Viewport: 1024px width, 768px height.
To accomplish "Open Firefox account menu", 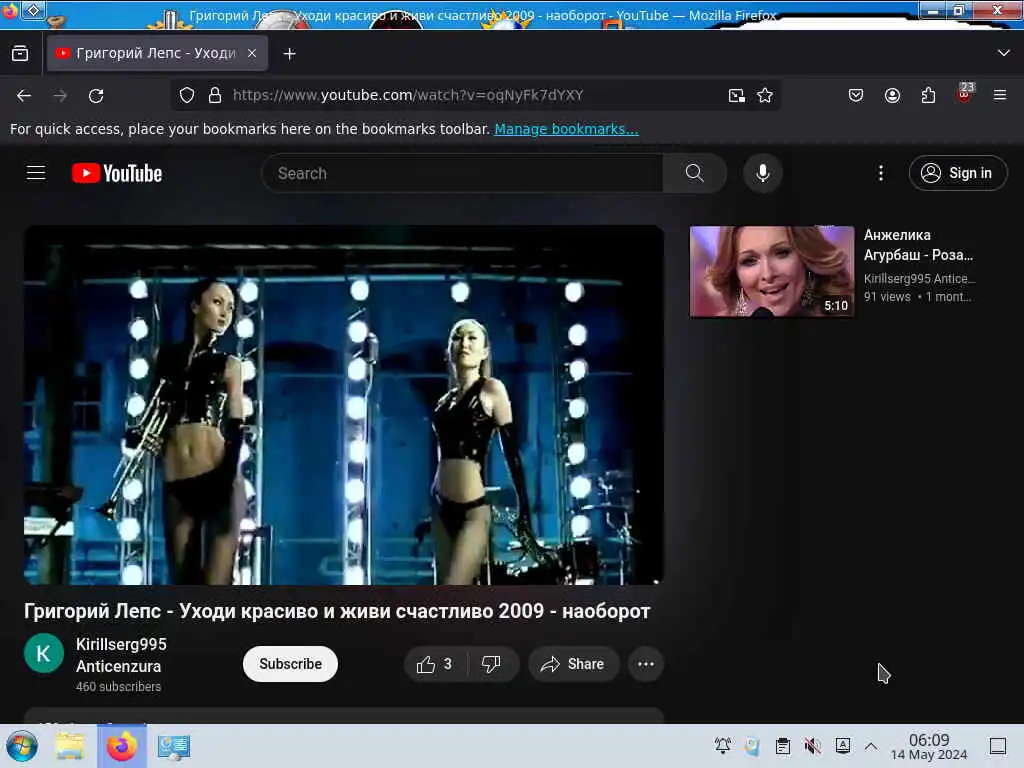I will [x=892, y=95].
